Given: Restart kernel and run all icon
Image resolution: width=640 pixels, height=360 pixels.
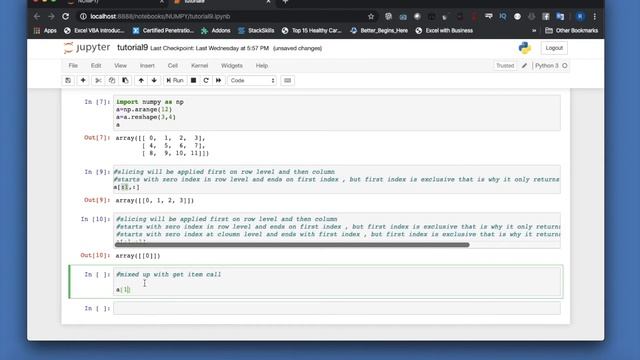Looking at the screenshot, I should pyautogui.click(x=218, y=80).
